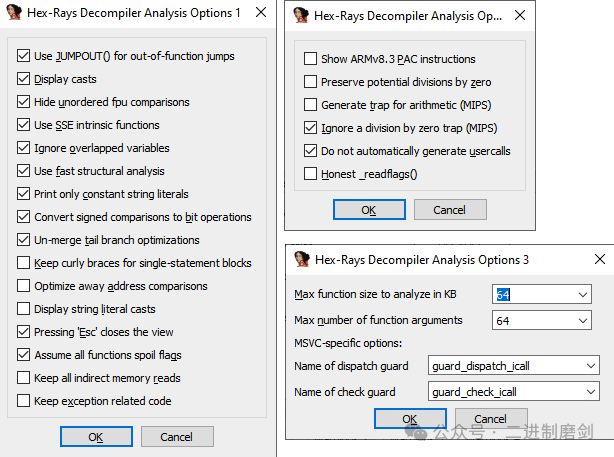Click OK in the truncated 'Analysis Op...' dialog
The width and height of the screenshot is (614, 457).
point(369,210)
